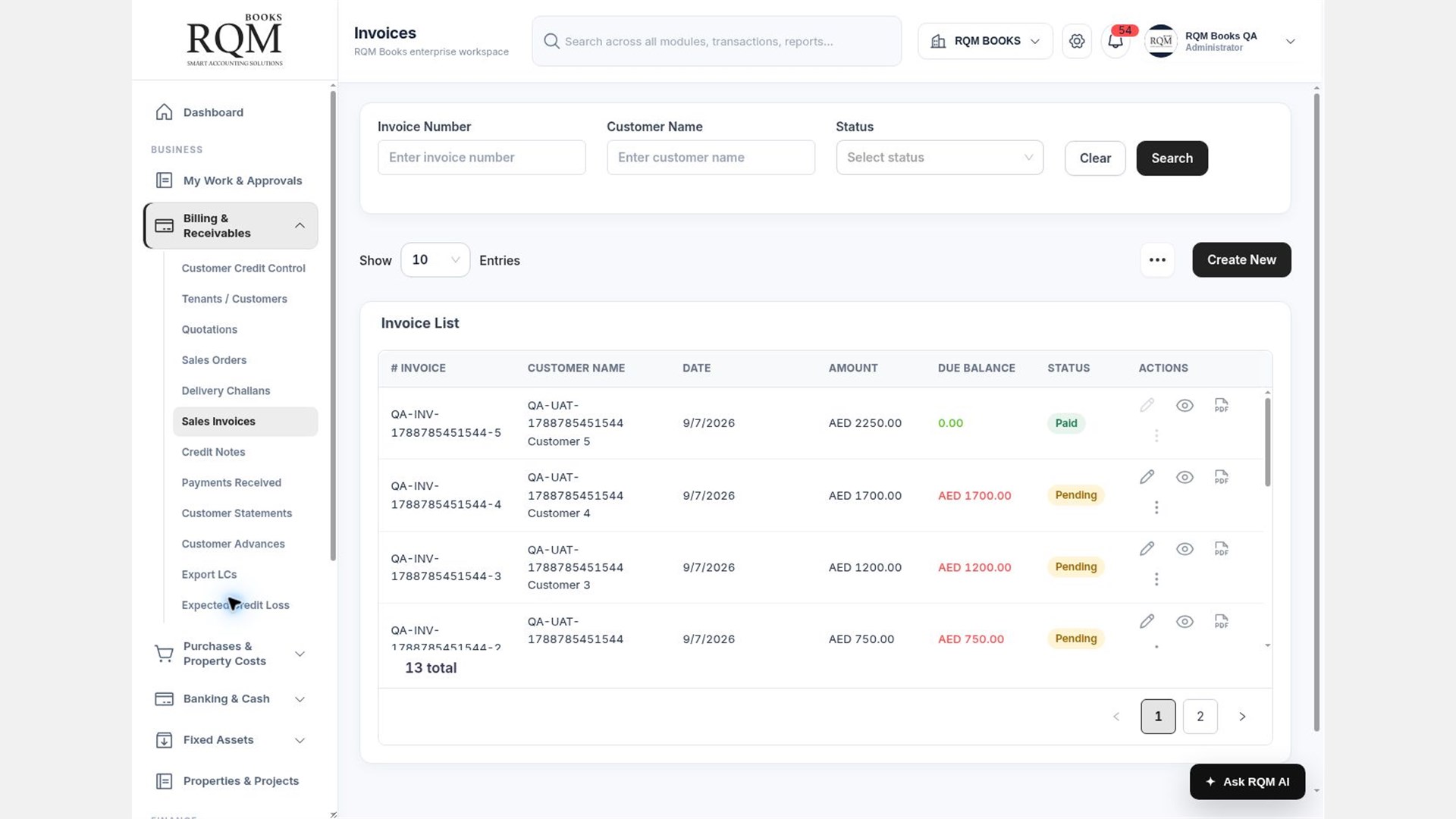Click the My Work & Approvals icon
Image resolution: width=1456 pixels, height=819 pixels.
[x=164, y=180]
